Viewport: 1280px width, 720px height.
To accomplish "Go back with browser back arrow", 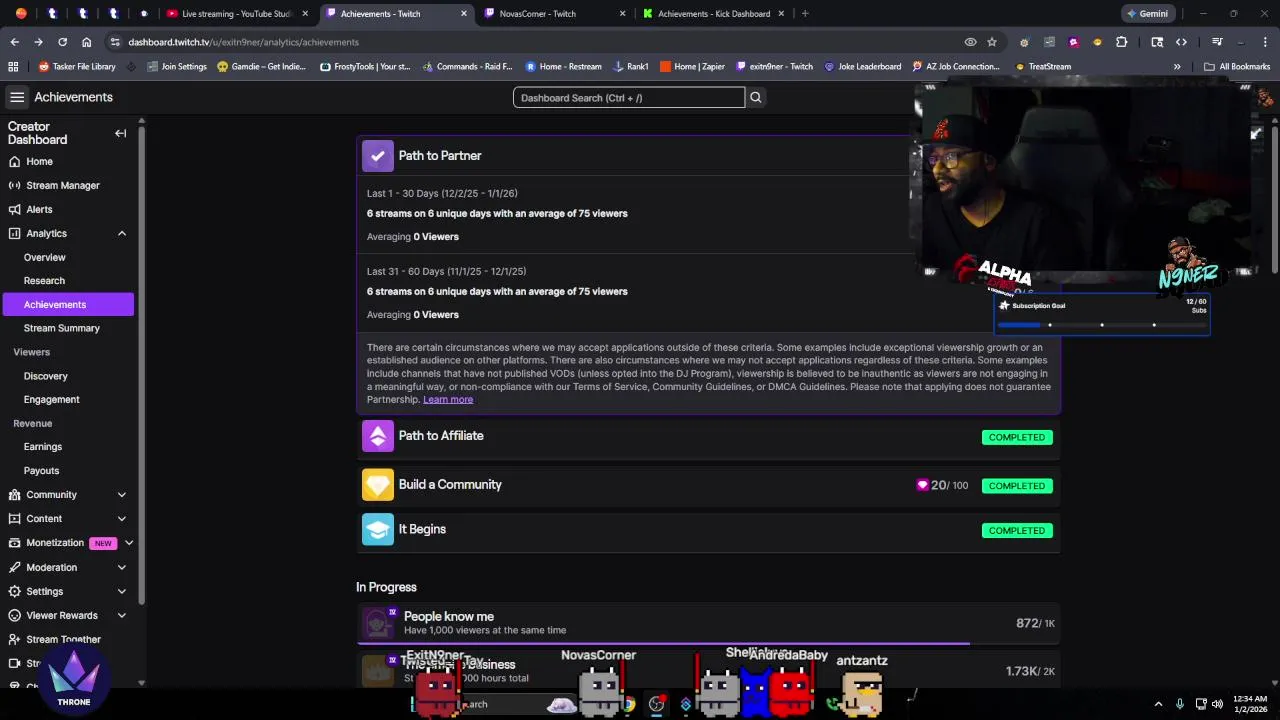I will [x=14, y=42].
